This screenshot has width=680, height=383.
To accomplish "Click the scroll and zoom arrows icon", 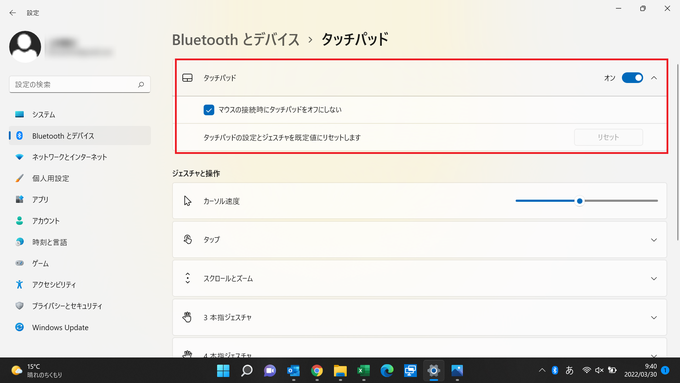I will point(187,278).
